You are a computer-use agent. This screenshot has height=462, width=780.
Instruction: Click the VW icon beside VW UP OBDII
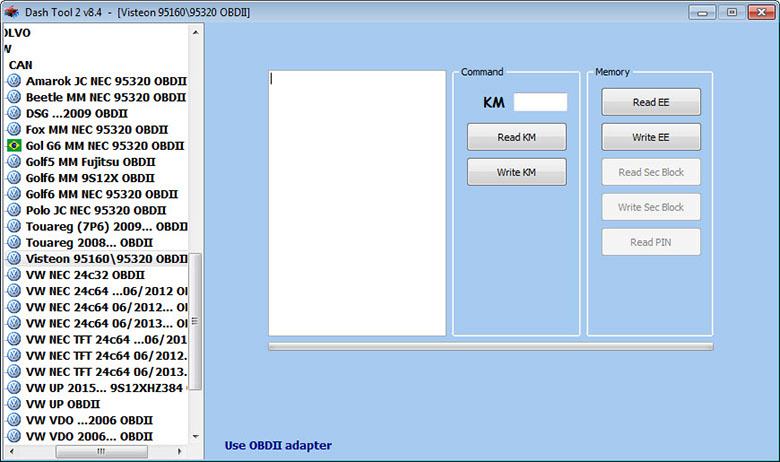(x=14, y=404)
